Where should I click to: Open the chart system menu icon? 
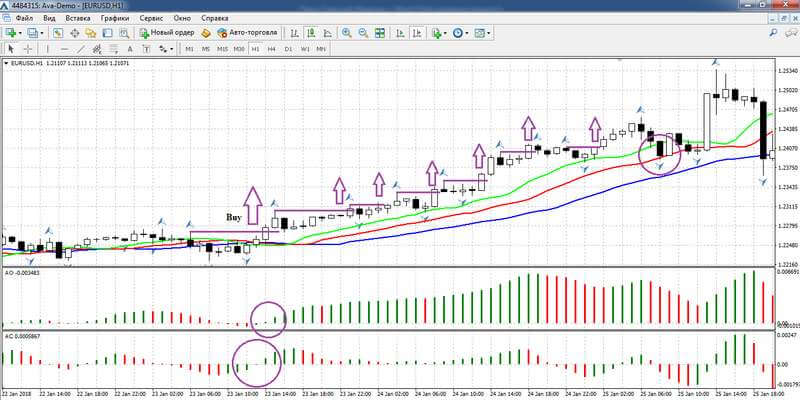click(6, 18)
